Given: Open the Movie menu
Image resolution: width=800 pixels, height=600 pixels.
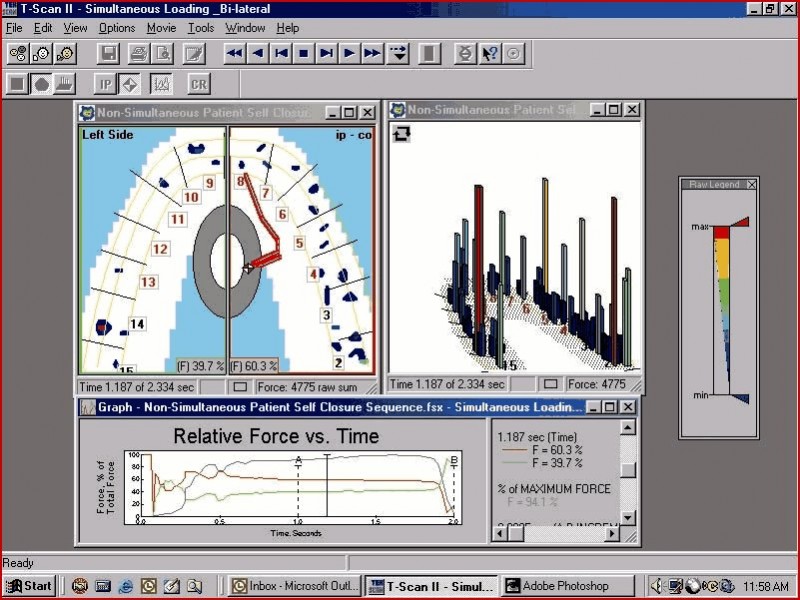Looking at the screenshot, I should [x=161, y=28].
